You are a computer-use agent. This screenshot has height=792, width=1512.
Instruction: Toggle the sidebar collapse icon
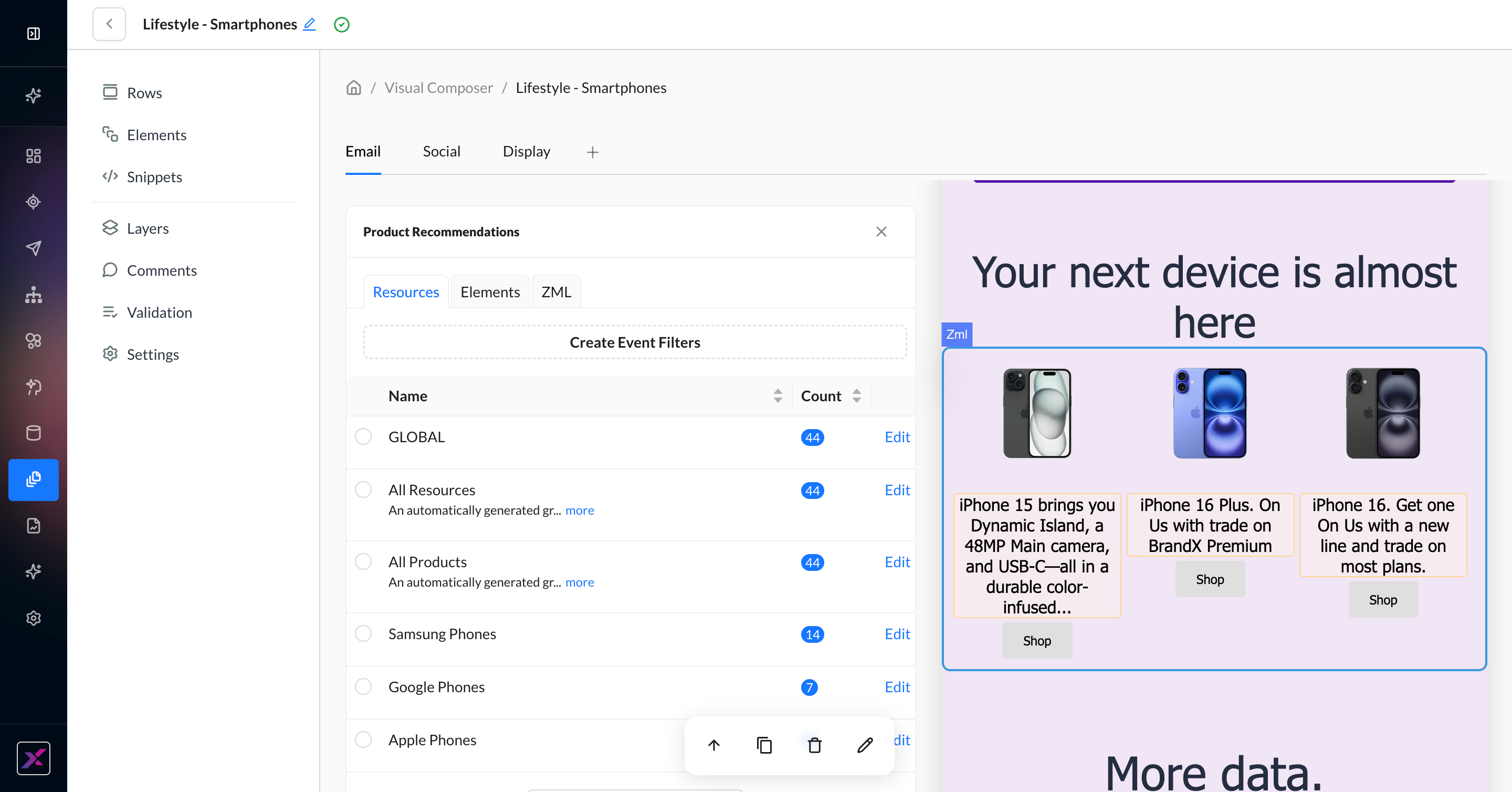pos(34,34)
